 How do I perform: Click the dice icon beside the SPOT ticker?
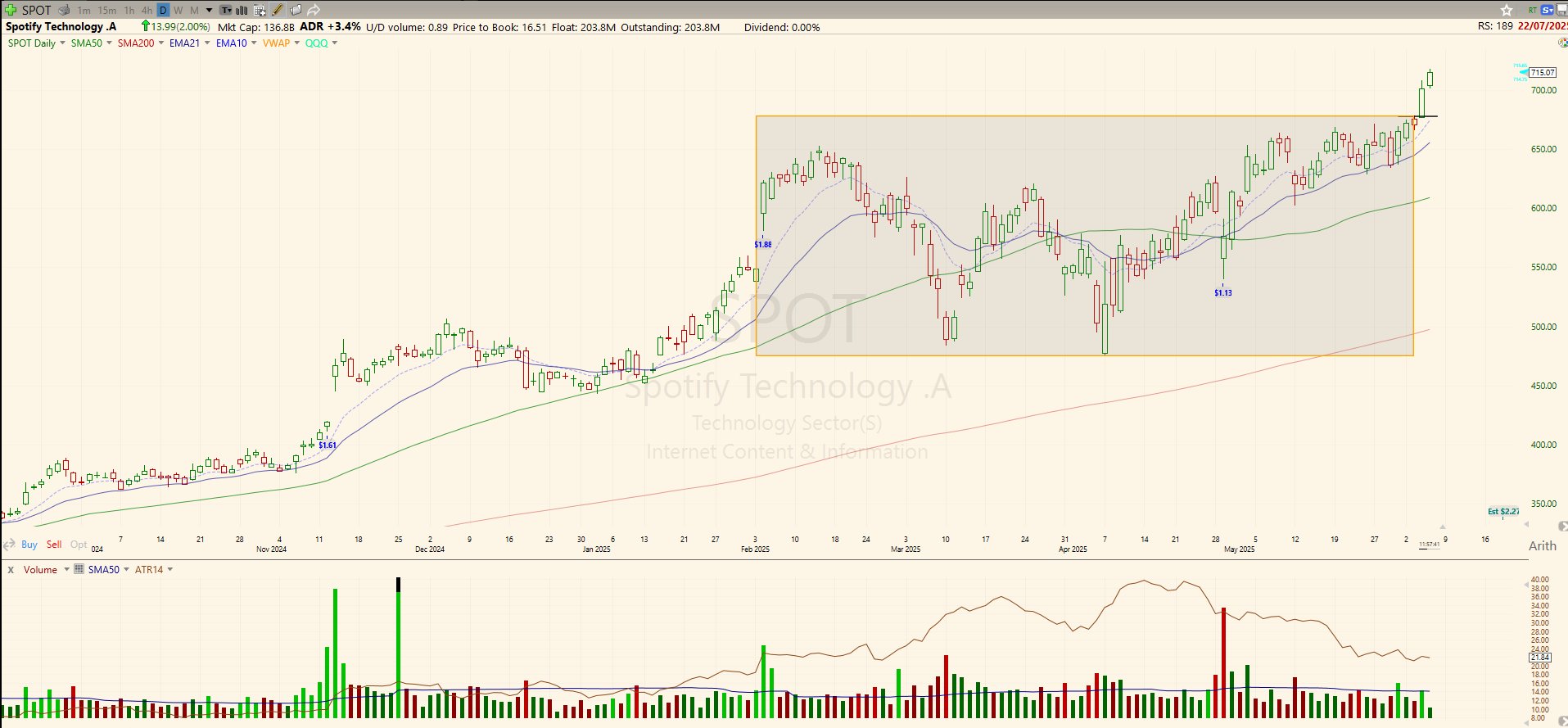click(x=65, y=11)
